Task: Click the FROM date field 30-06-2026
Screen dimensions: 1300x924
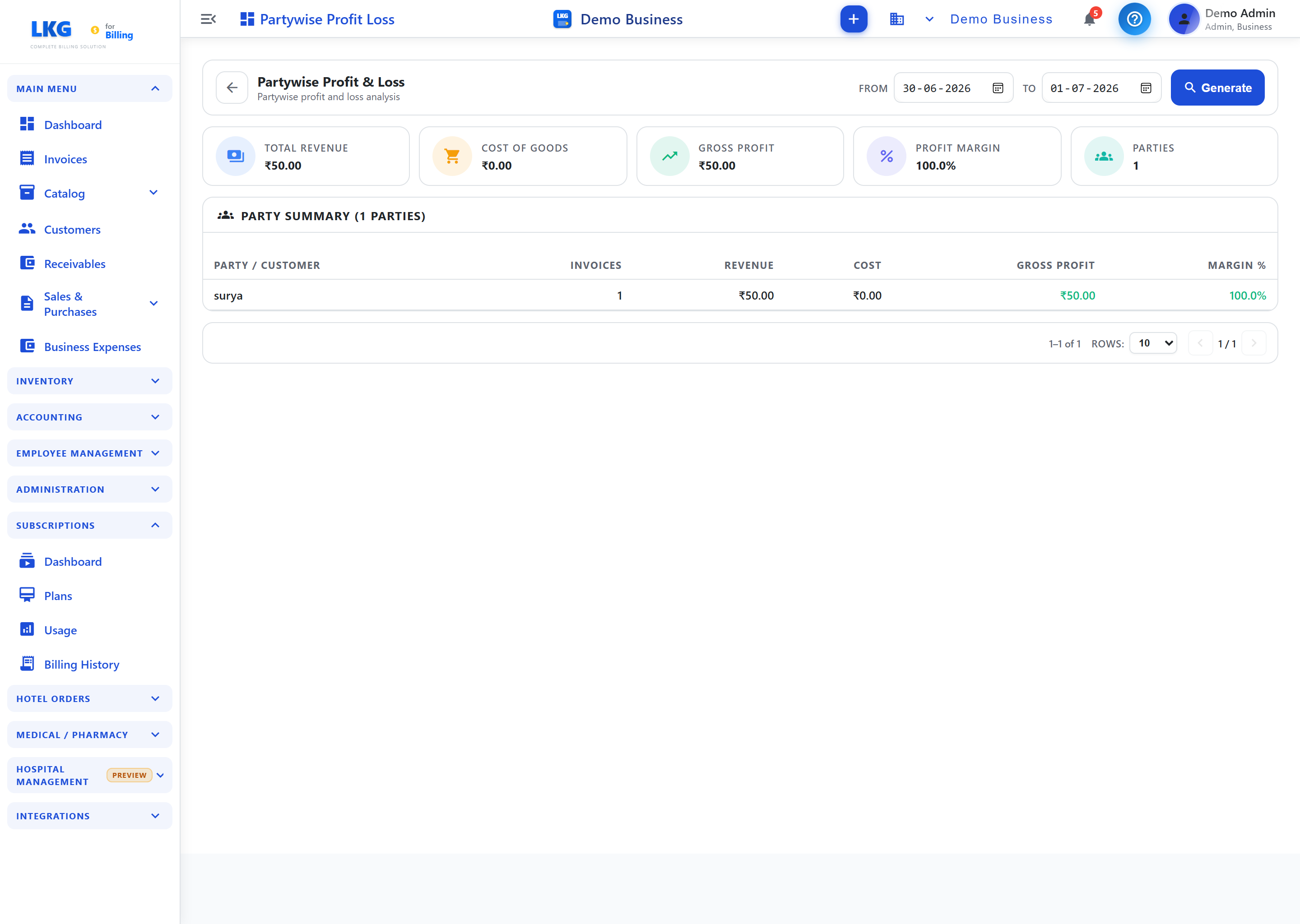Action: pyautogui.click(x=953, y=88)
